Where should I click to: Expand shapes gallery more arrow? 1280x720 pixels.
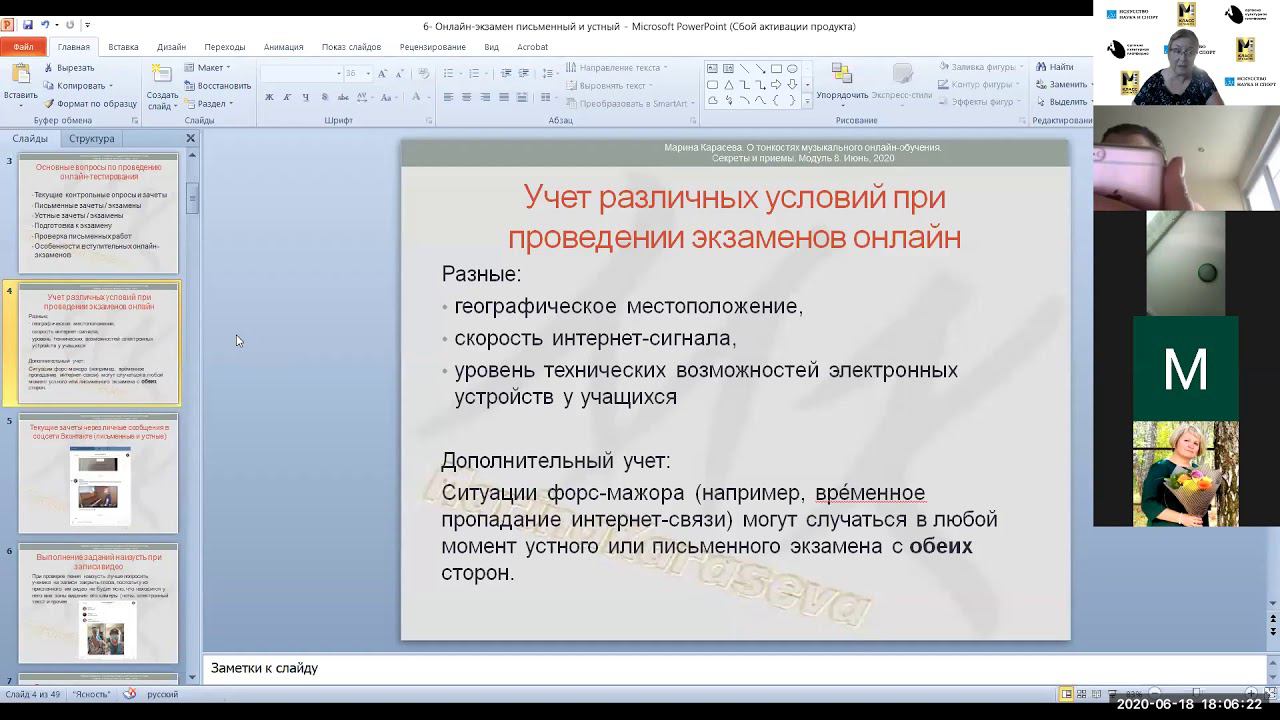[x=807, y=101]
